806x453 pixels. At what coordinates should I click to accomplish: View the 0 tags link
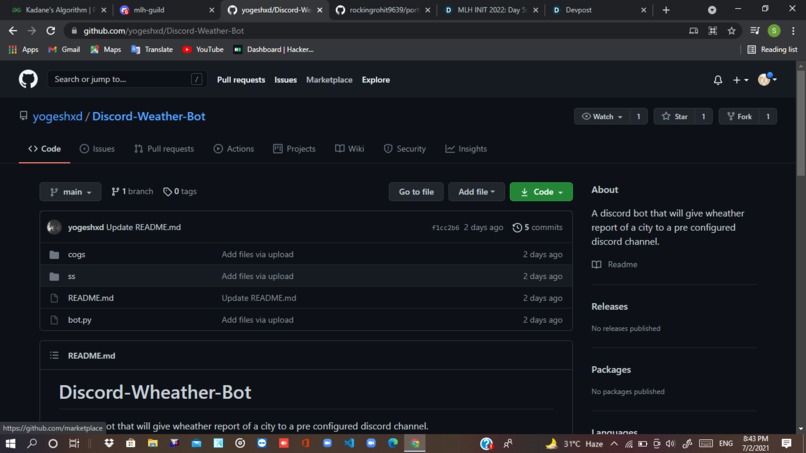(180, 191)
